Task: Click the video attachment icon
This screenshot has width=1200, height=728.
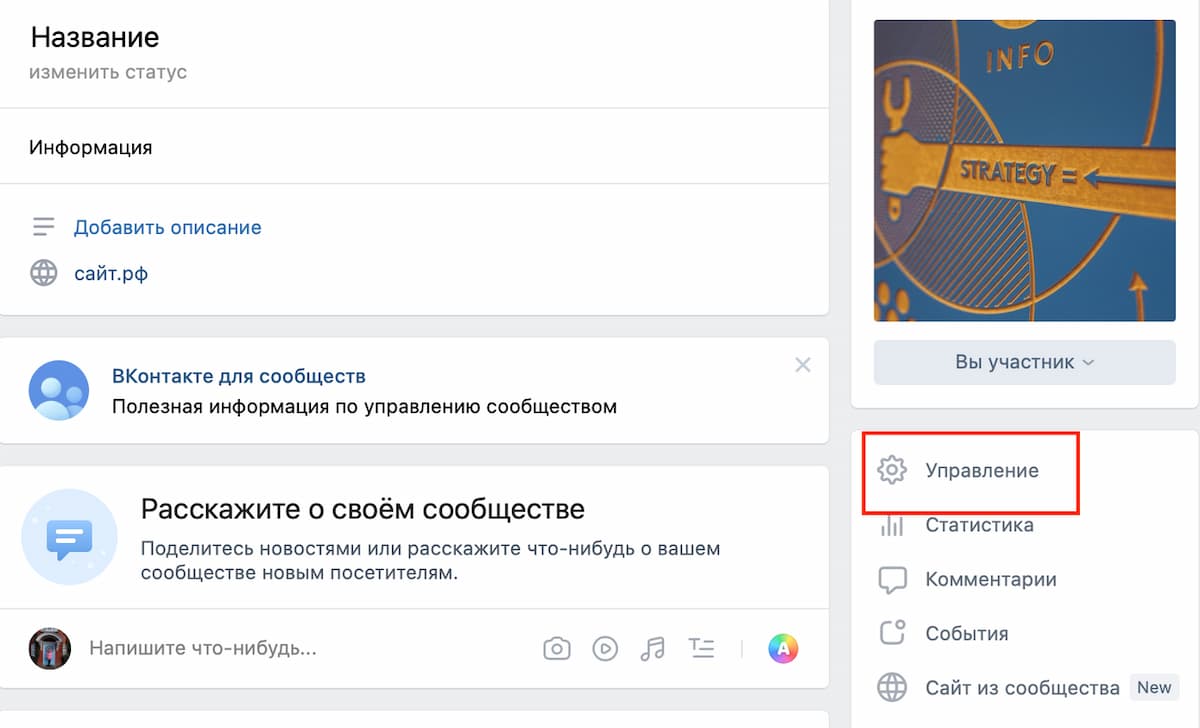Action: point(605,648)
